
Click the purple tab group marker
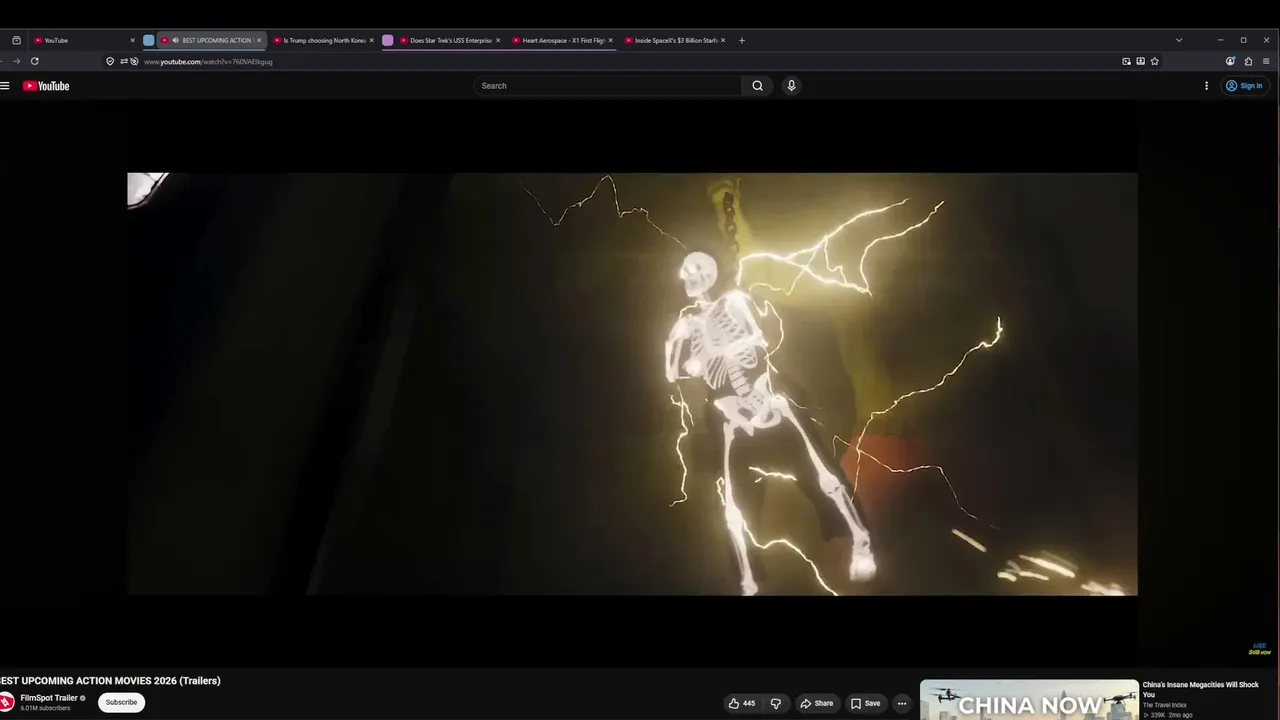point(388,40)
